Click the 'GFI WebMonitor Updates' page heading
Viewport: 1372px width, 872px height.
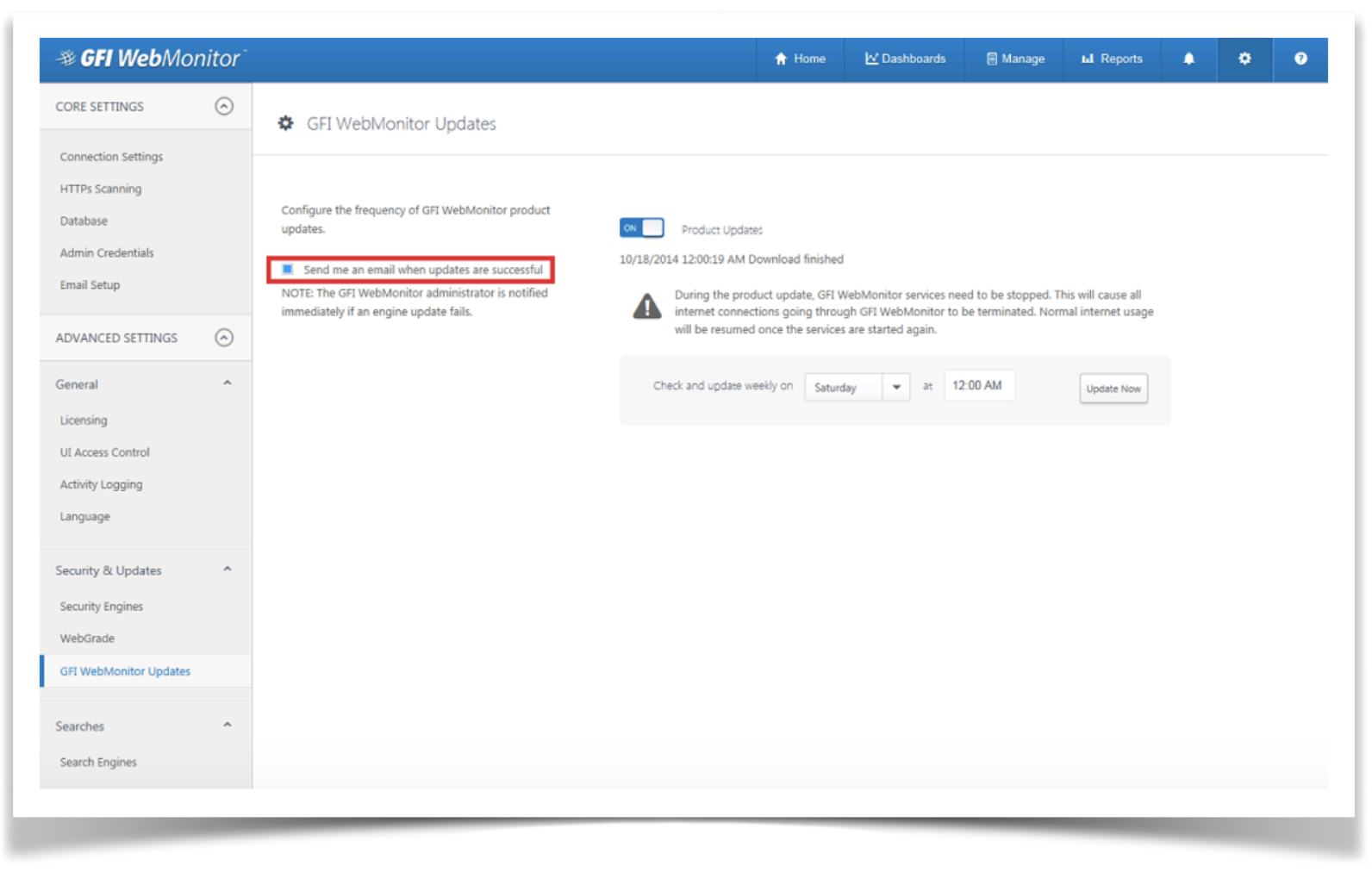click(402, 123)
